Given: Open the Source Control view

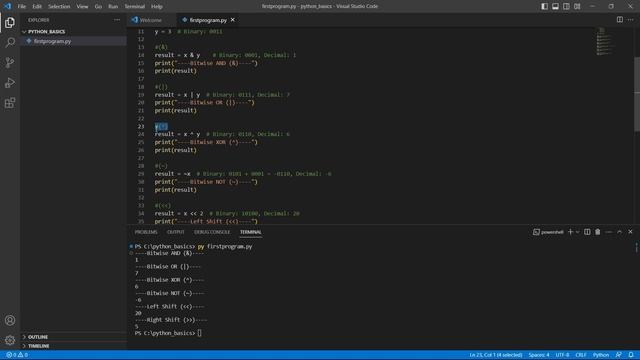Looking at the screenshot, I should click(x=10, y=62).
